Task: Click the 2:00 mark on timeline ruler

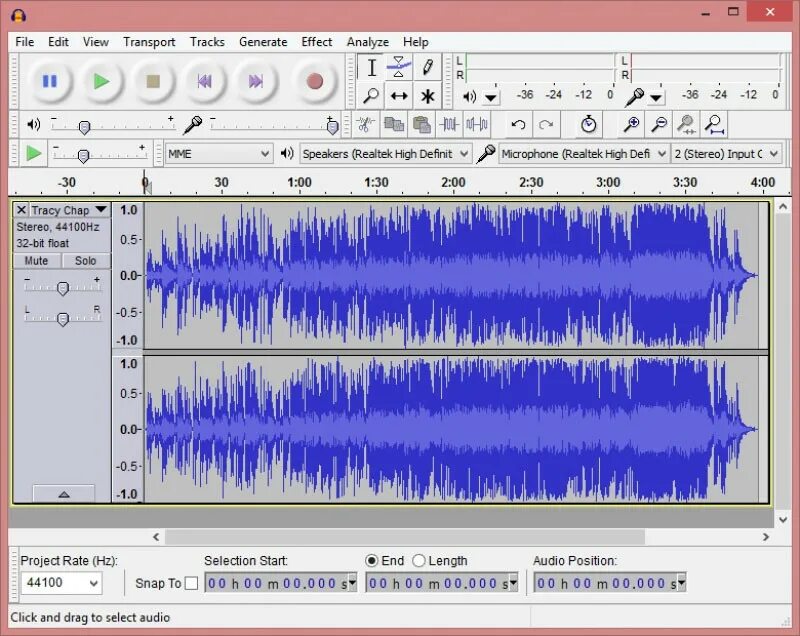Action: pos(453,182)
